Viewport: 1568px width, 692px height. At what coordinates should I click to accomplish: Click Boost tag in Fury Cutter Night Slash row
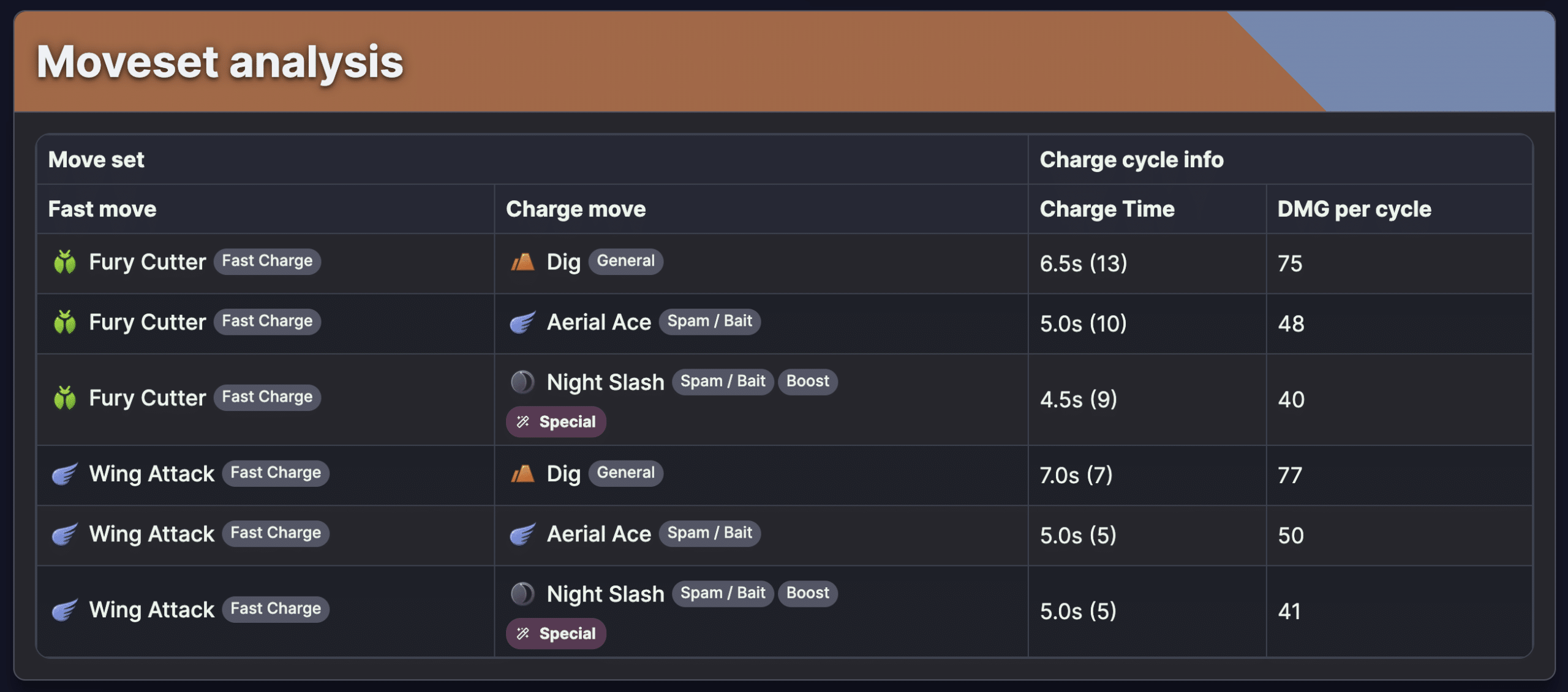point(807,382)
